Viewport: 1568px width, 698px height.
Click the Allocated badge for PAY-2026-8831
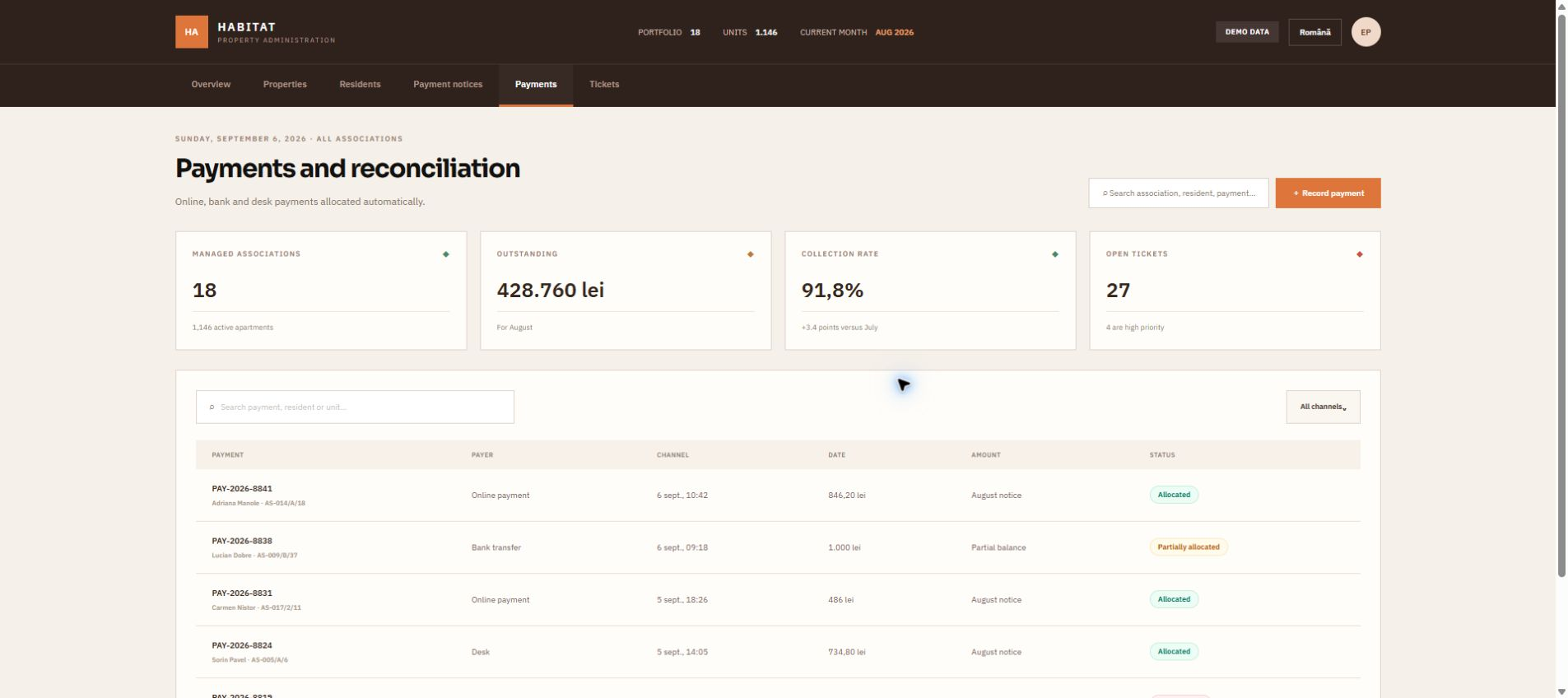(1174, 599)
